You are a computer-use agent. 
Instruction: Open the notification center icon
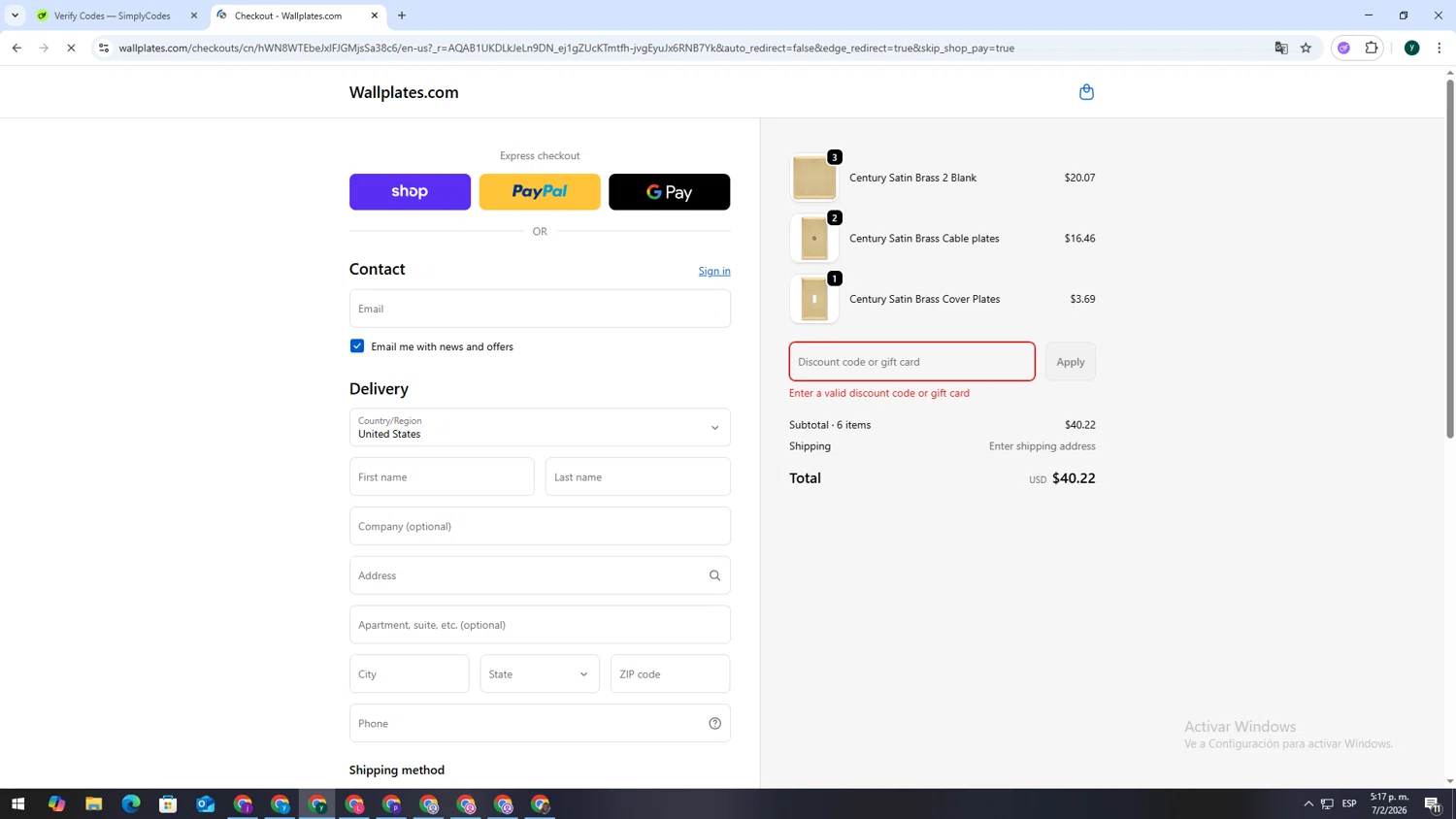(1433, 803)
